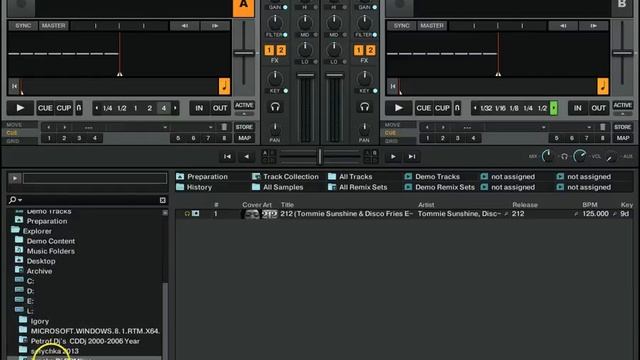Click global transport rewind arrow

[247, 156]
